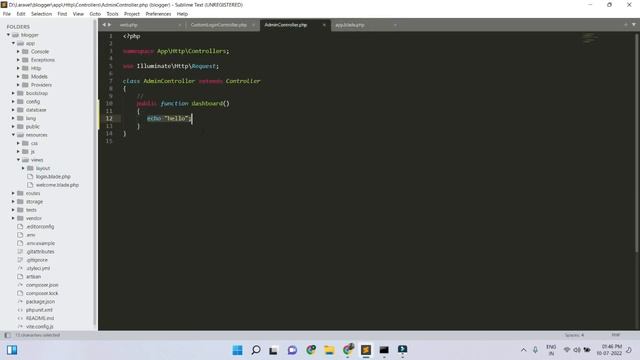
Task: Select the vendor folder
Action: [x=34, y=218]
